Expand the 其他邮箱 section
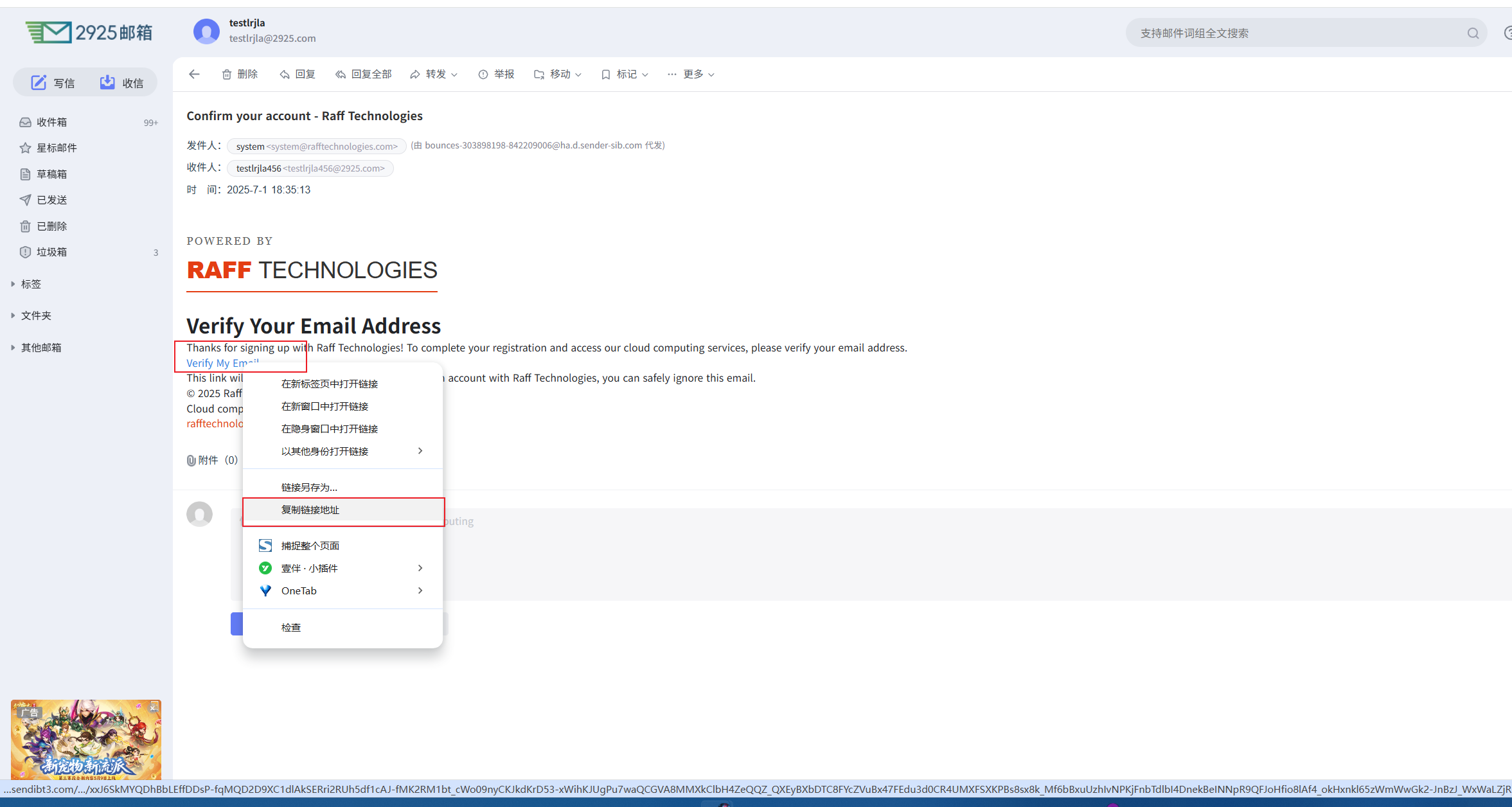The image size is (1512, 807). point(37,348)
